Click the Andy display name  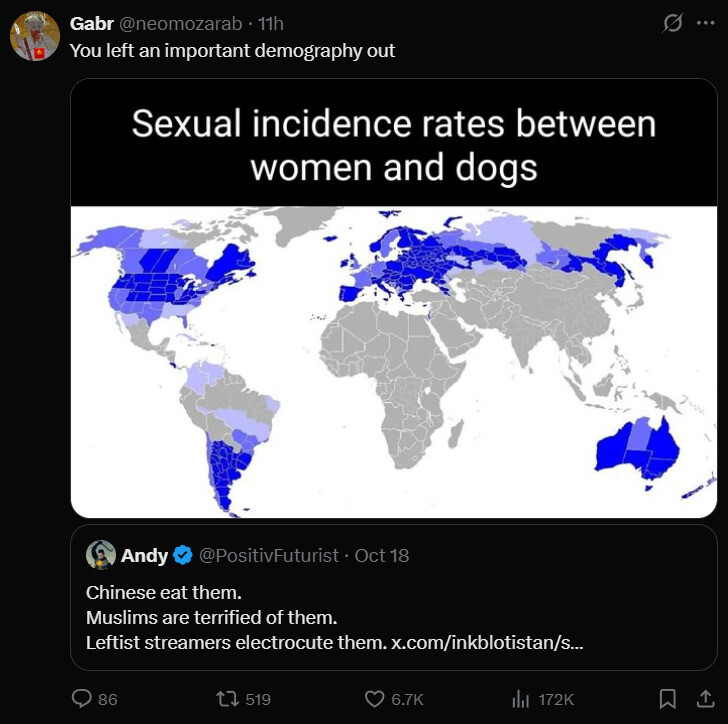(144, 555)
